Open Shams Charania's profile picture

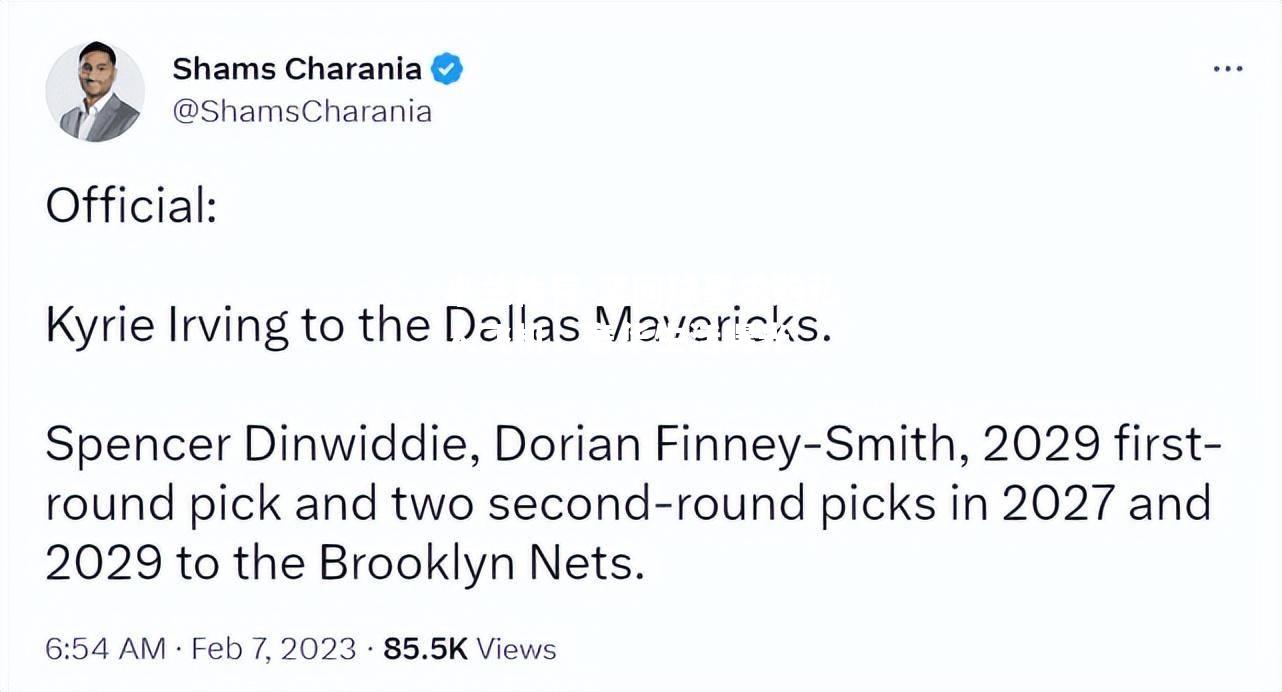95,91
